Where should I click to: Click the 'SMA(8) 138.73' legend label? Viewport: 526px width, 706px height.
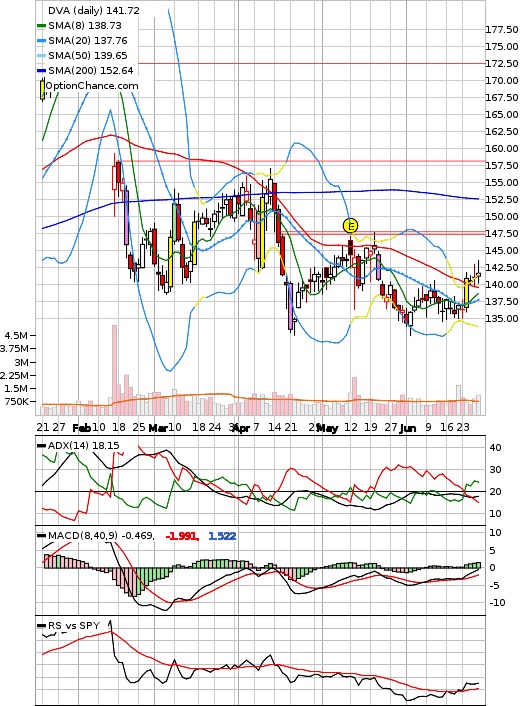coord(85,26)
